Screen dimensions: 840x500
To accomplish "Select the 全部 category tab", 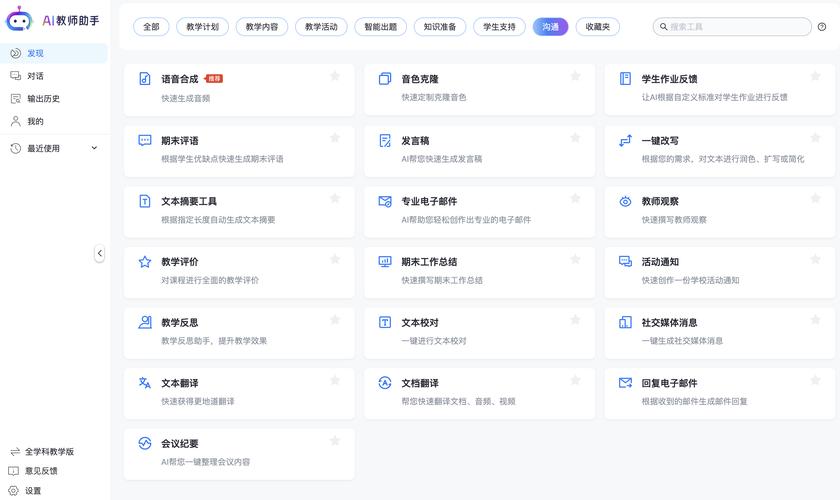I will 151,27.
